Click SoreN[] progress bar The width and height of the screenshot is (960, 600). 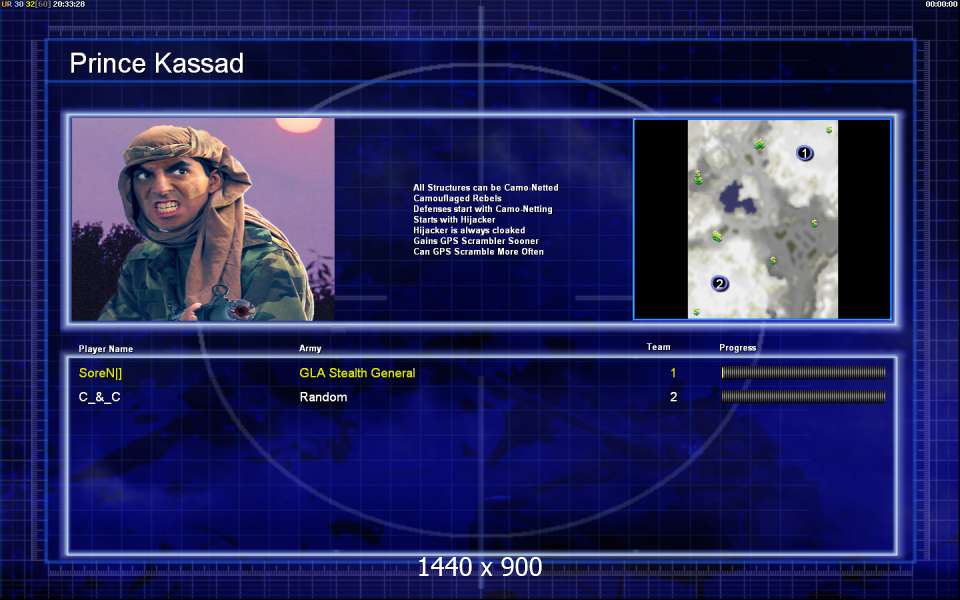click(x=803, y=372)
